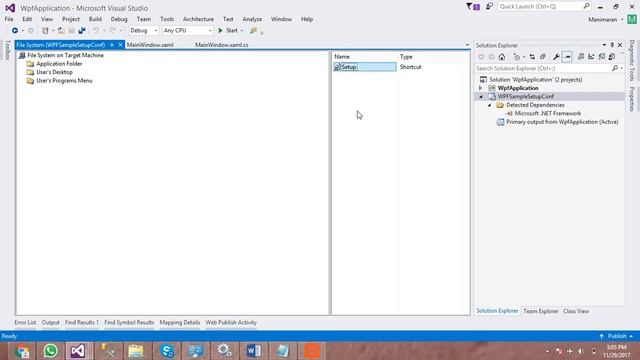The image size is (640, 360).
Task: Open File Types Editor icon in Solution Explorer
Action: pyautogui.click(x=602, y=57)
